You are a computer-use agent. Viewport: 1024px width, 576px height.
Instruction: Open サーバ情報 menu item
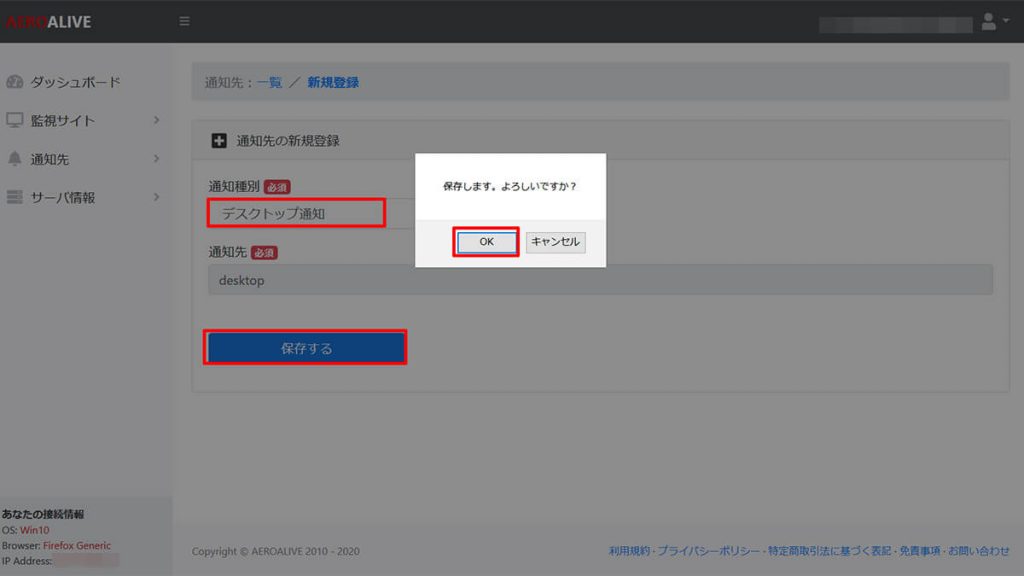coord(63,198)
